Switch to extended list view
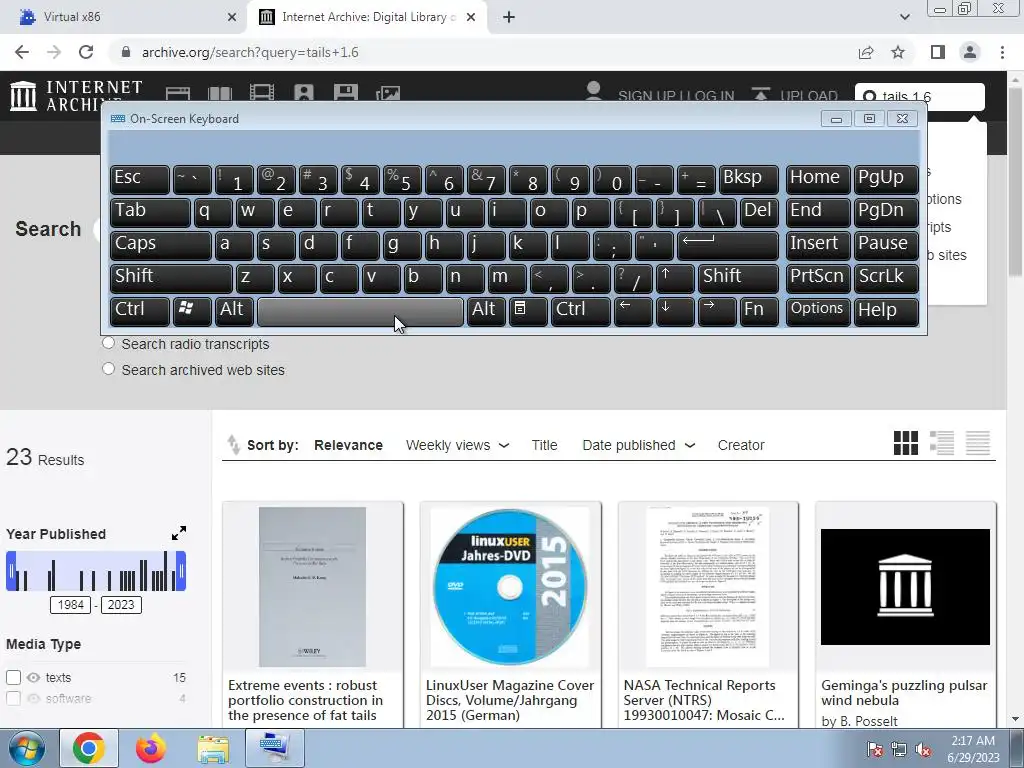Image resolution: width=1024 pixels, height=768 pixels. point(942,443)
